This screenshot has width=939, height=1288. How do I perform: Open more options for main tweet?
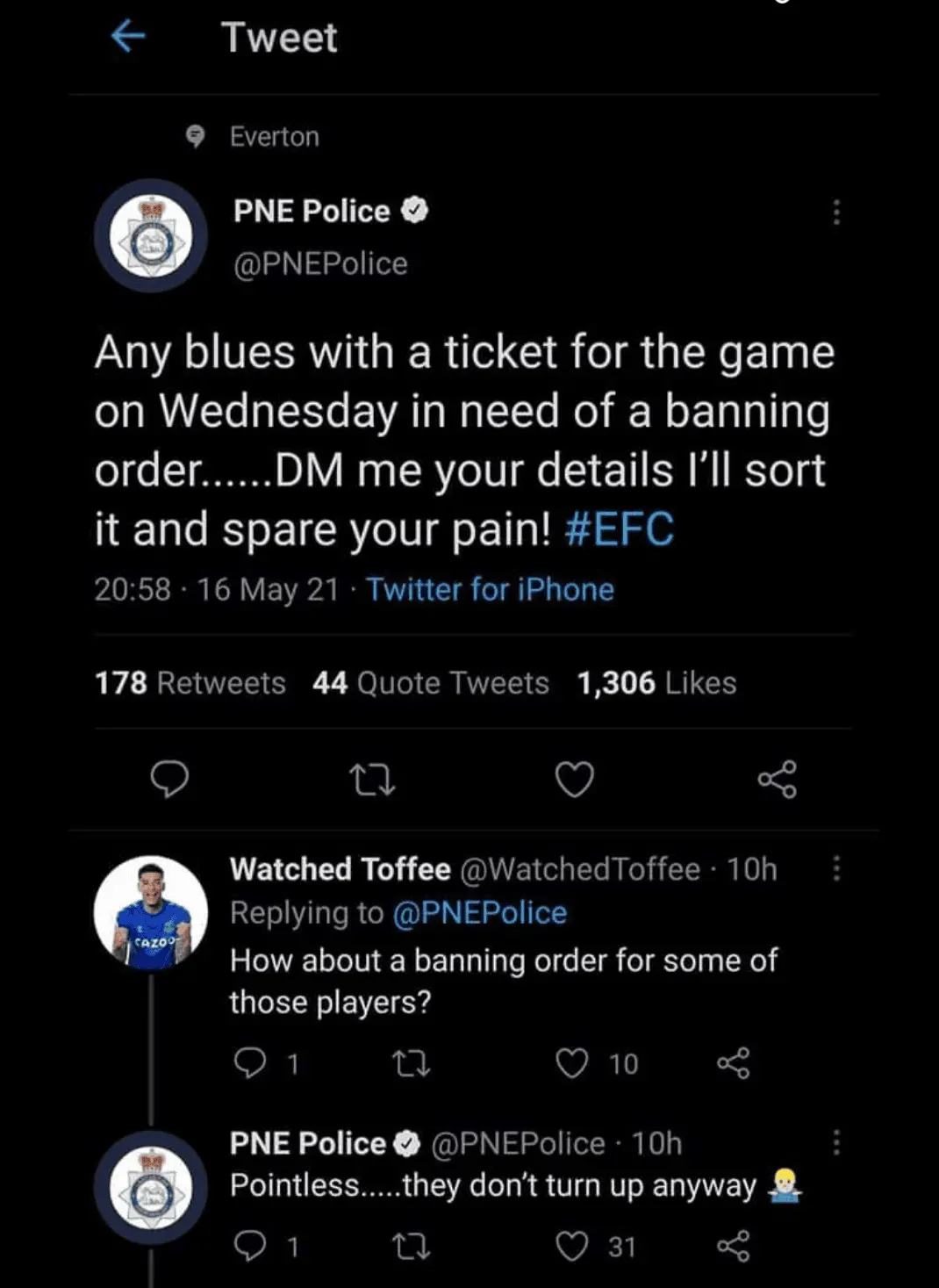pyautogui.click(x=836, y=212)
